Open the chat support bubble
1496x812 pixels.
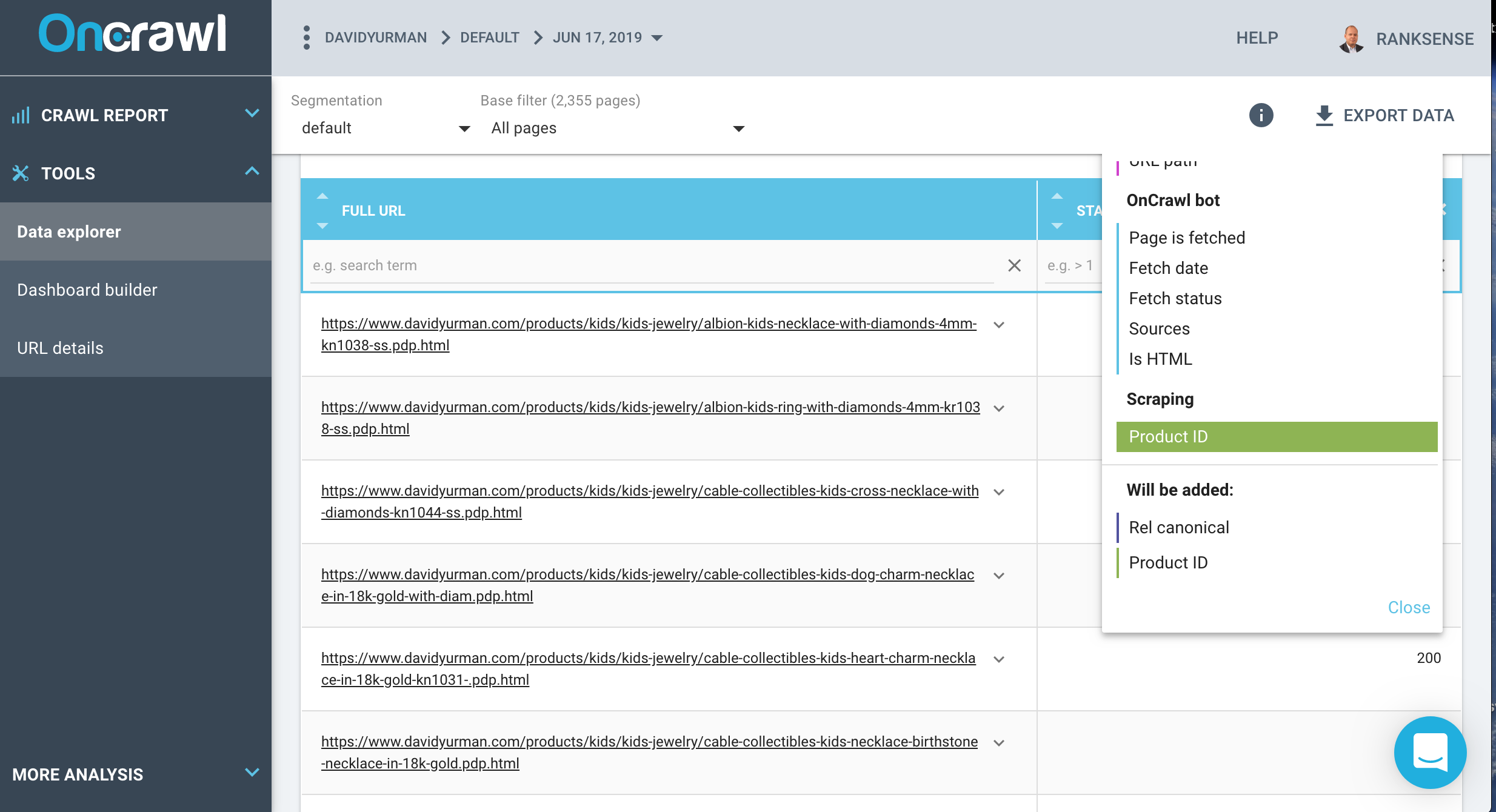tap(1430, 752)
